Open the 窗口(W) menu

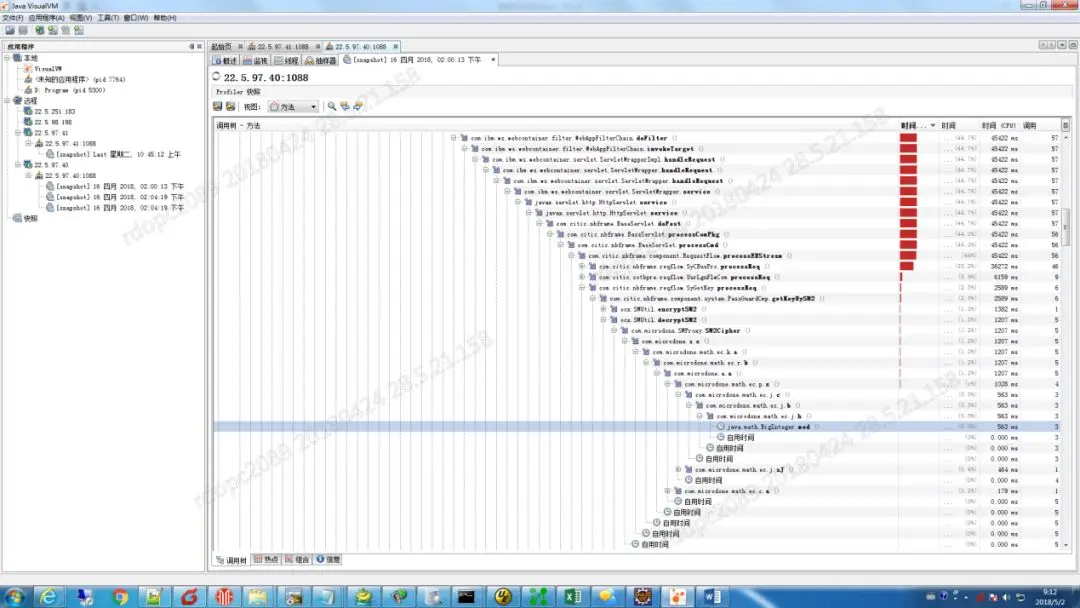point(135,18)
